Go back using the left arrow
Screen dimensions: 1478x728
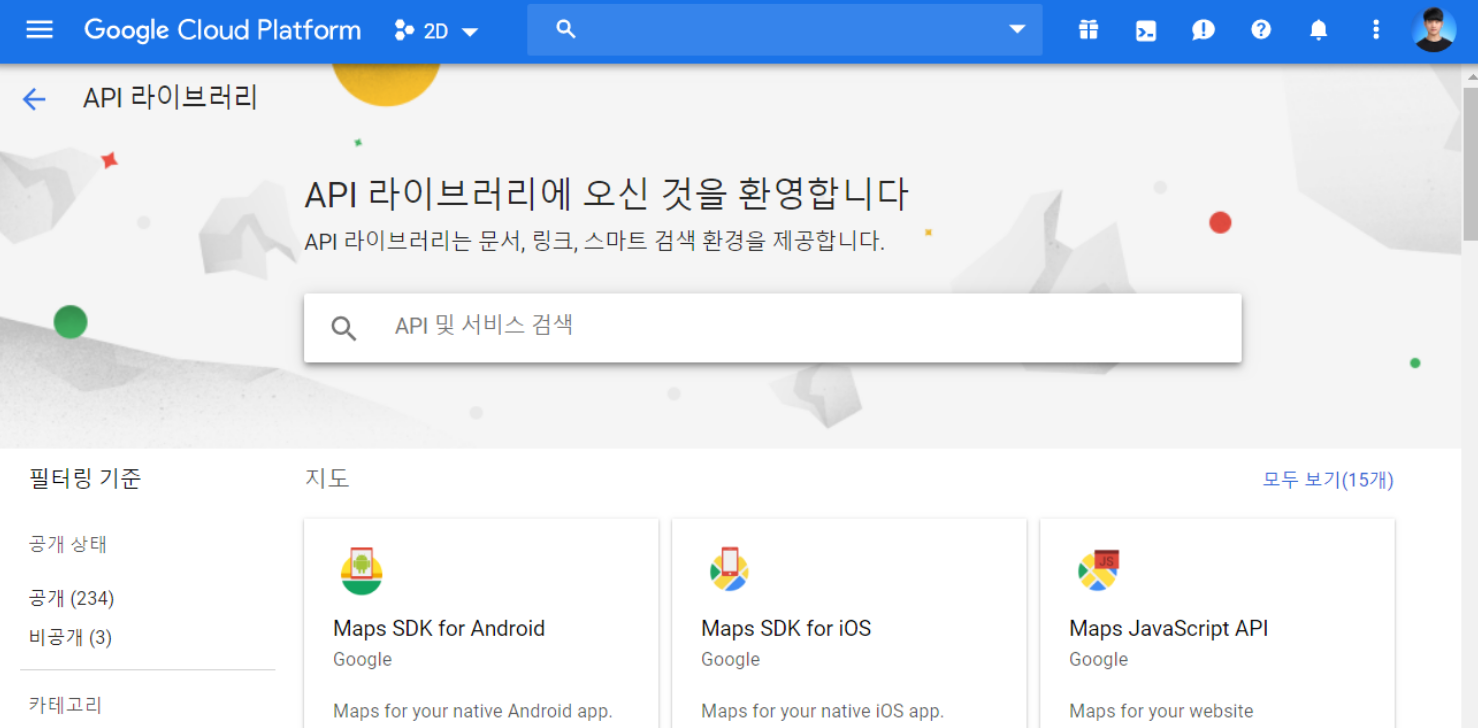(34, 98)
